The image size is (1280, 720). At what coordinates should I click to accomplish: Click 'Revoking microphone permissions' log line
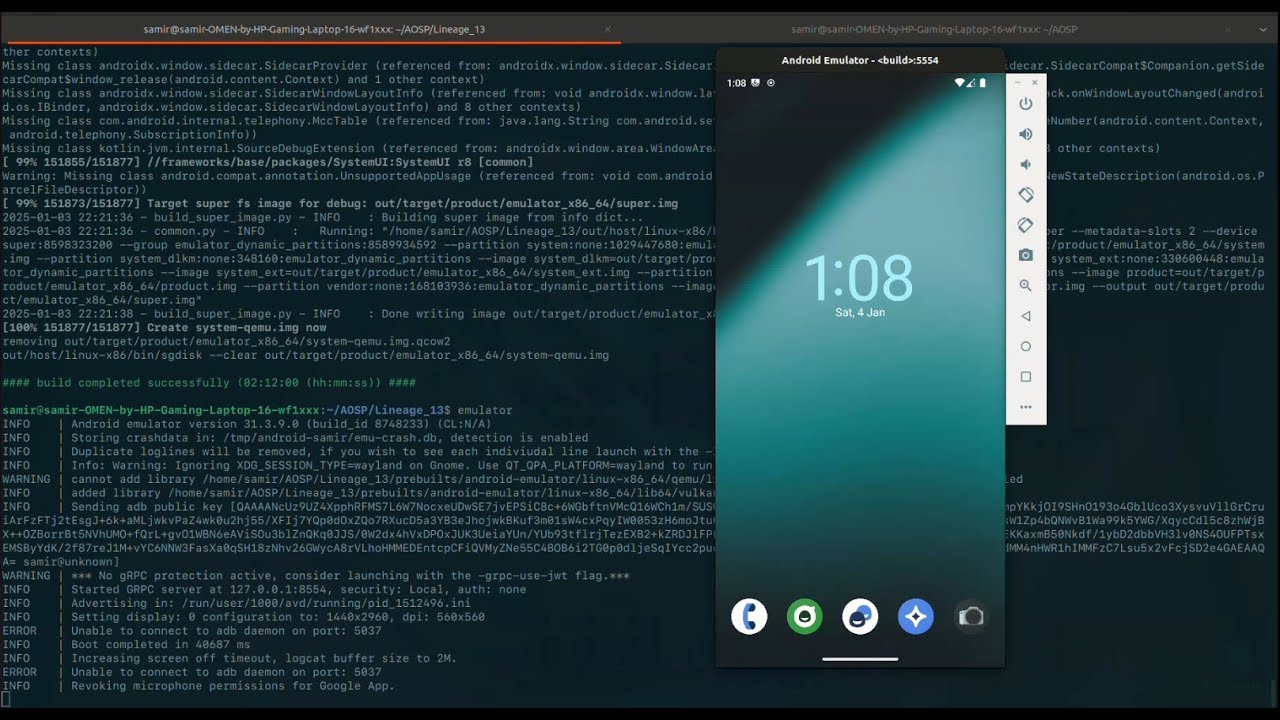pyautogui.click(x=198, y=686)
